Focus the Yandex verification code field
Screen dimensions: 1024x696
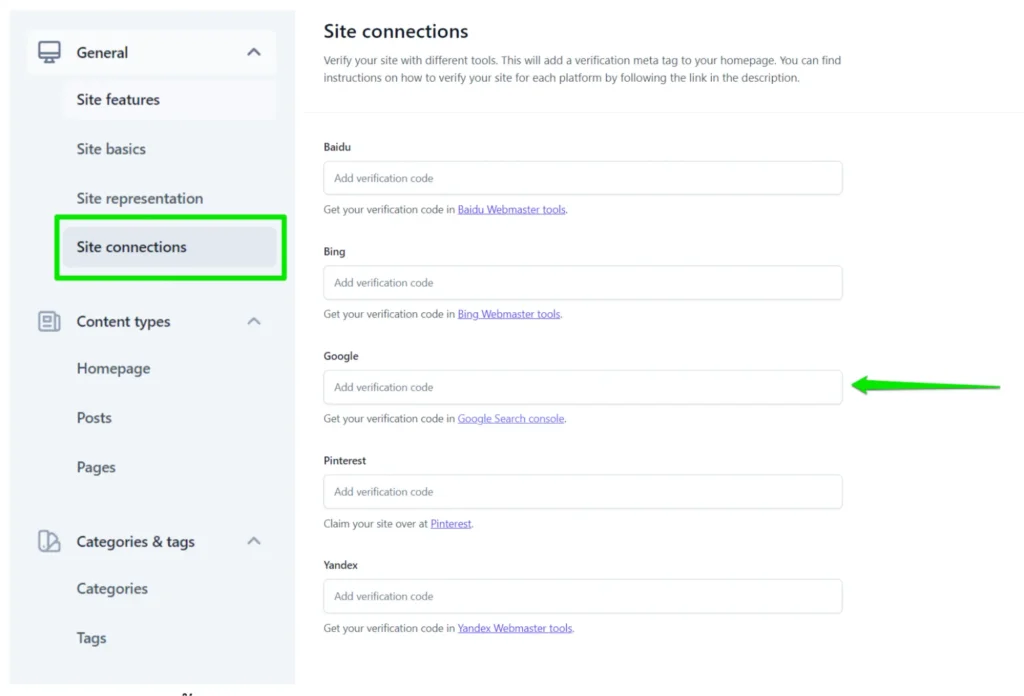click(582, 596)
